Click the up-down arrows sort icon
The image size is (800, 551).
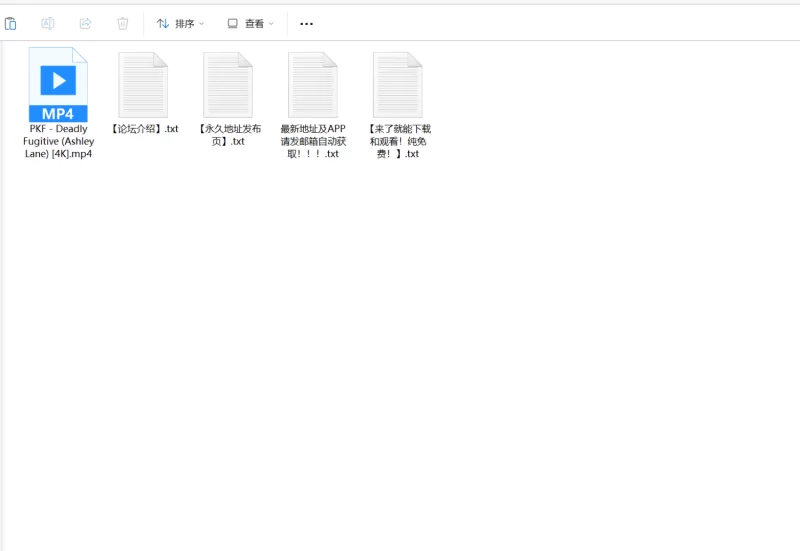click(163, 23)
